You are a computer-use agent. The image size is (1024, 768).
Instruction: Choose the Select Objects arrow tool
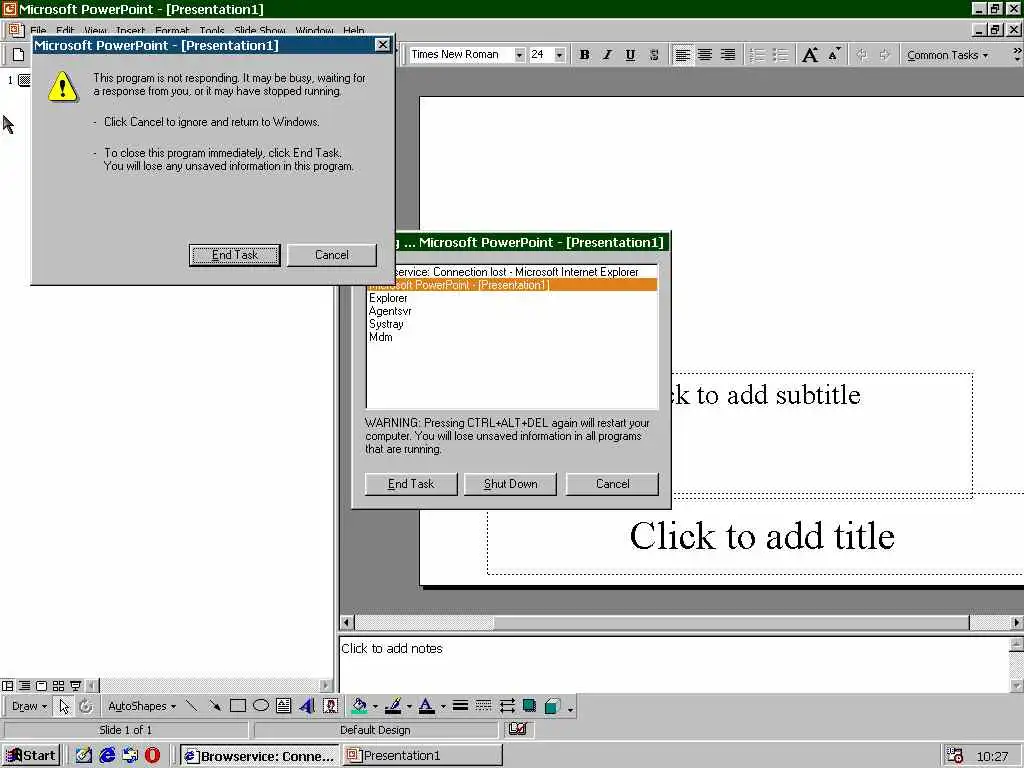click(64, 706)
